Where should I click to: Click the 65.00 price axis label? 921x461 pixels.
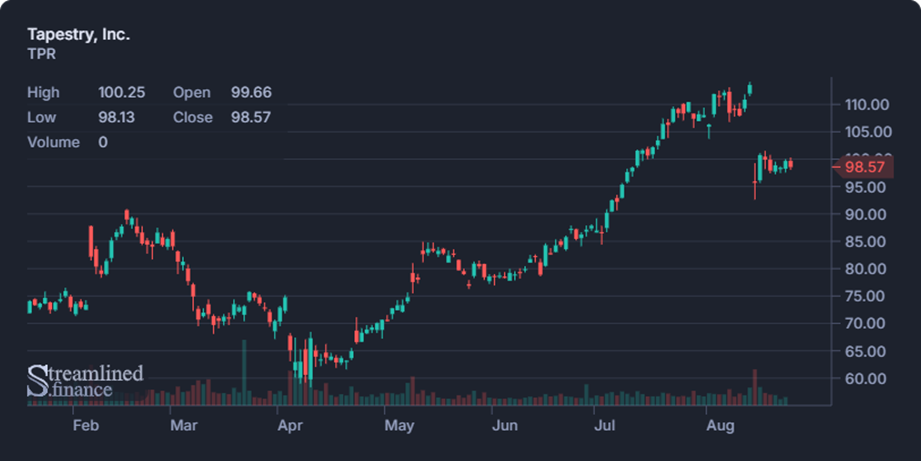tap(866, 351)
